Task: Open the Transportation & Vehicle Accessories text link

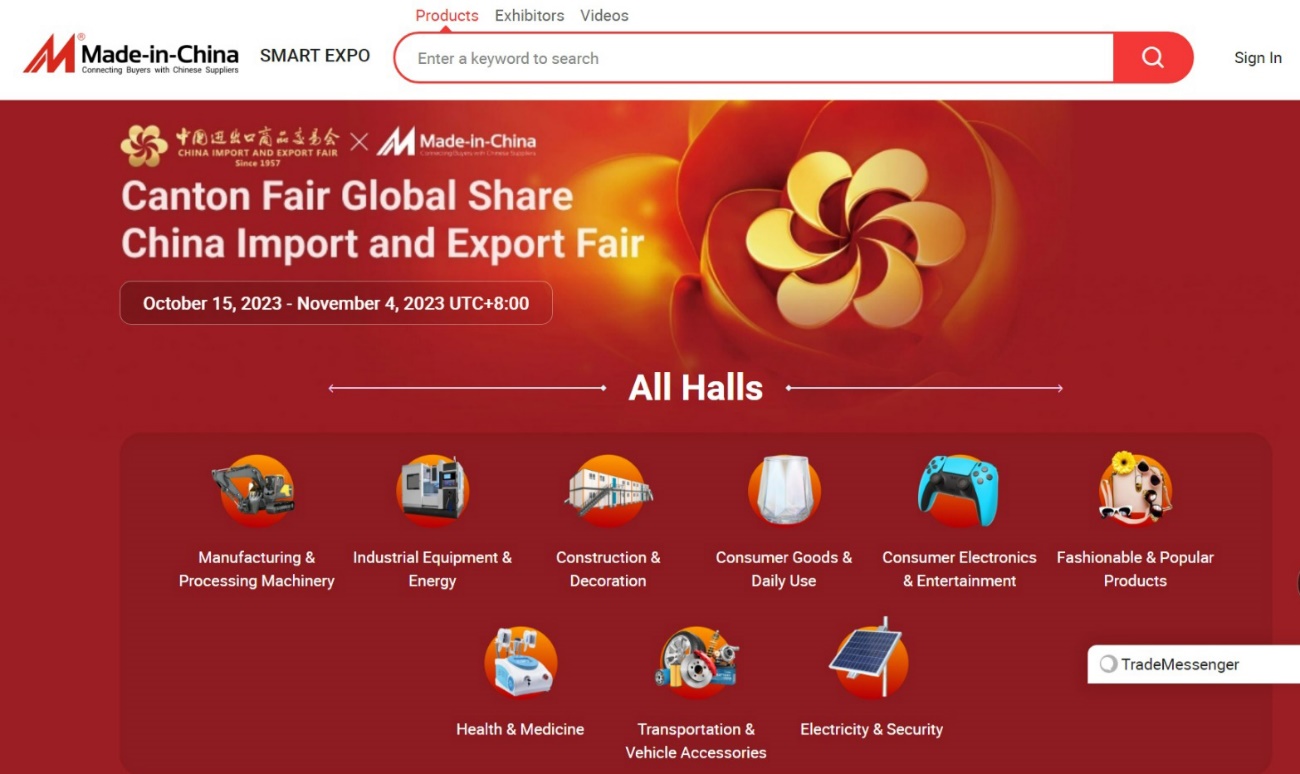Action: [x=696, y=741]
